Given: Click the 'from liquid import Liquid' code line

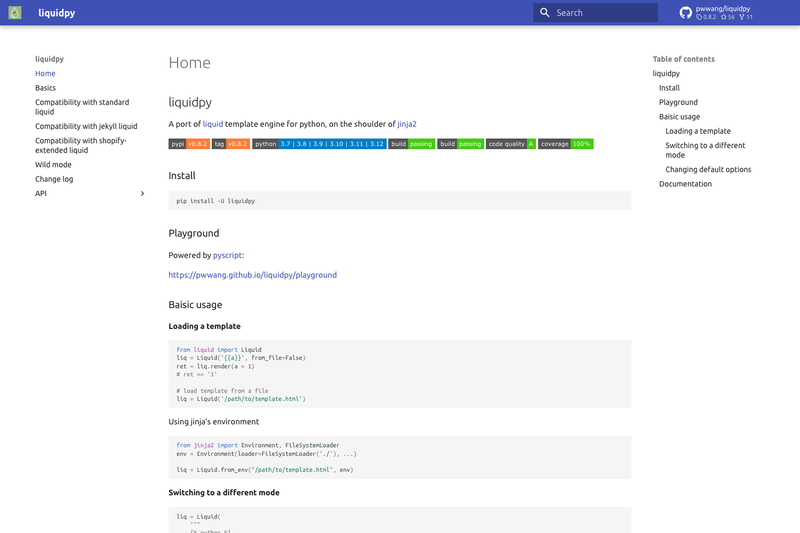Looking at the screenshot, I should click(x=219, y=350).
